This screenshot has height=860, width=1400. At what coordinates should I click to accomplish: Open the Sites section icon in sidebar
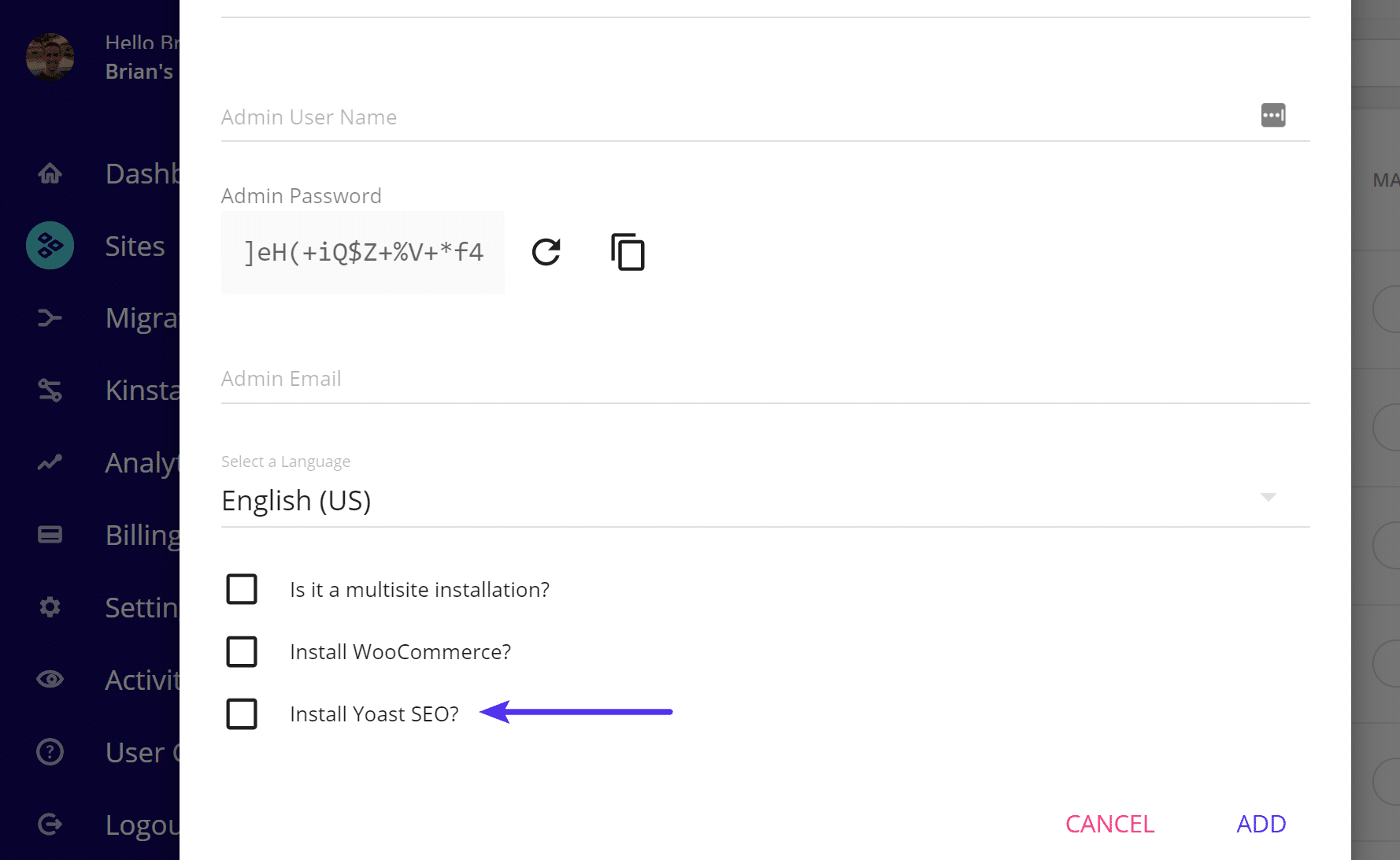click(49, 245)
